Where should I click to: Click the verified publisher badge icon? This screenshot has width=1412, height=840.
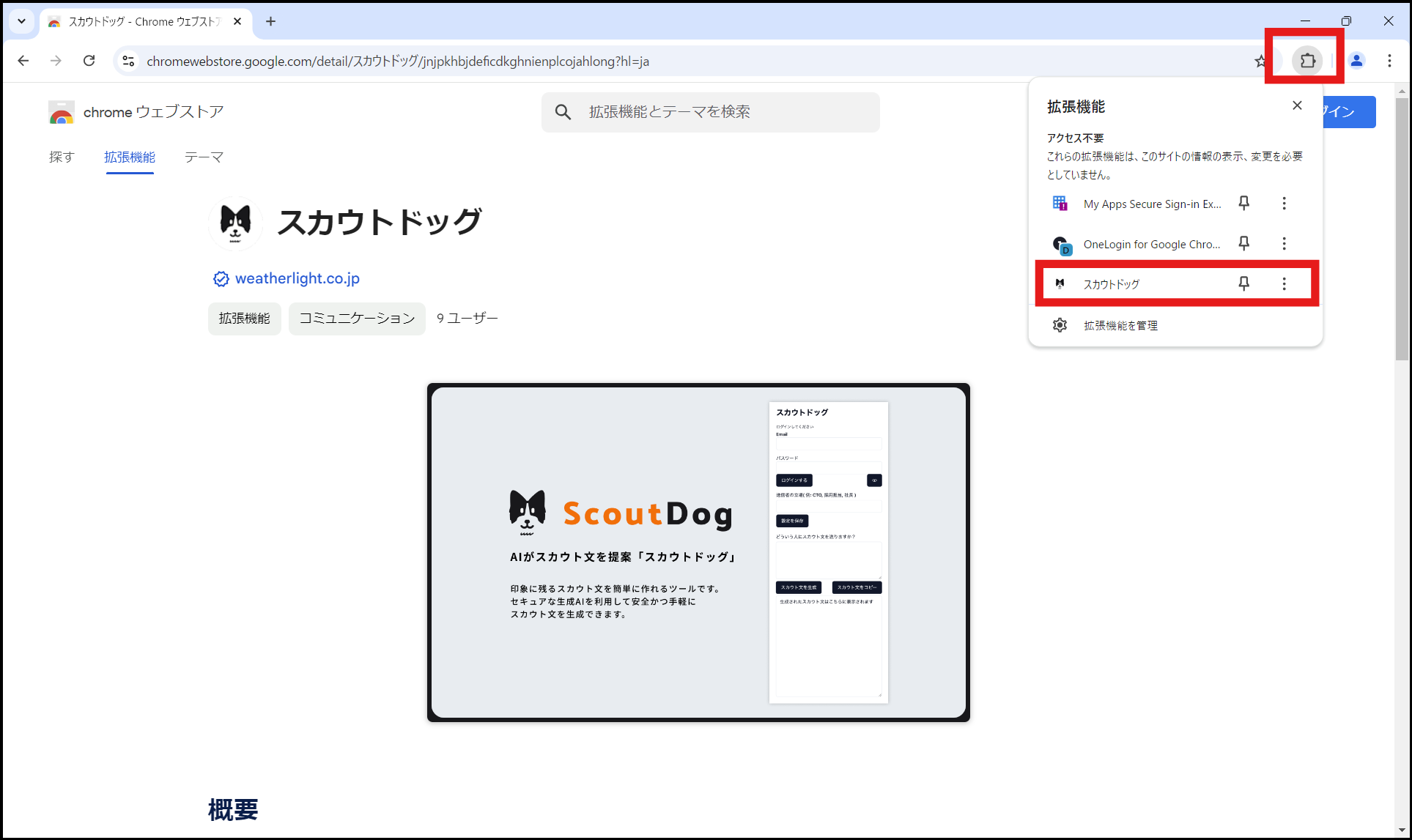[x=221, y=279]
